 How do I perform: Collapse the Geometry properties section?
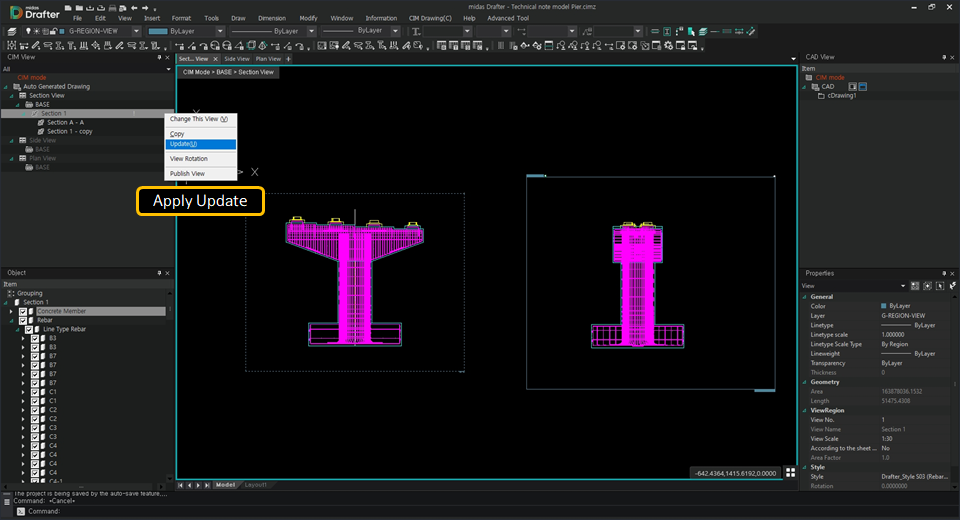point(805,382)
